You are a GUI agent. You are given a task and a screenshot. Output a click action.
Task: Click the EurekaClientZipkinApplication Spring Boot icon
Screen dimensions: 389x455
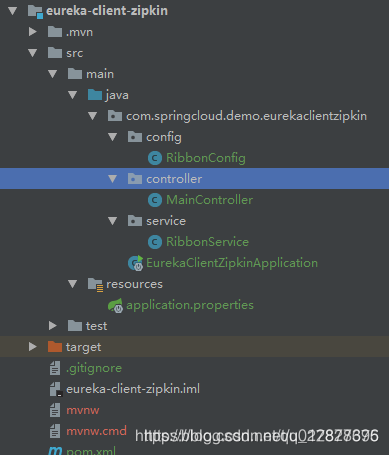pos(136,263)
